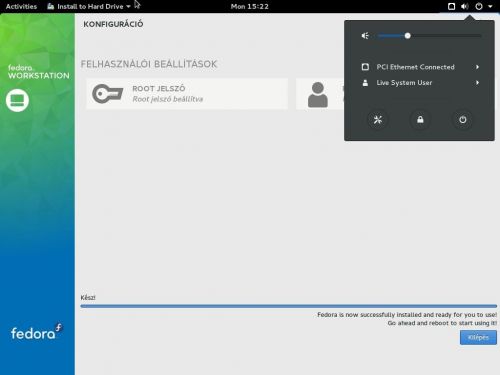Click the fedora logo at sidebar bottom

[x=37, y=332]
